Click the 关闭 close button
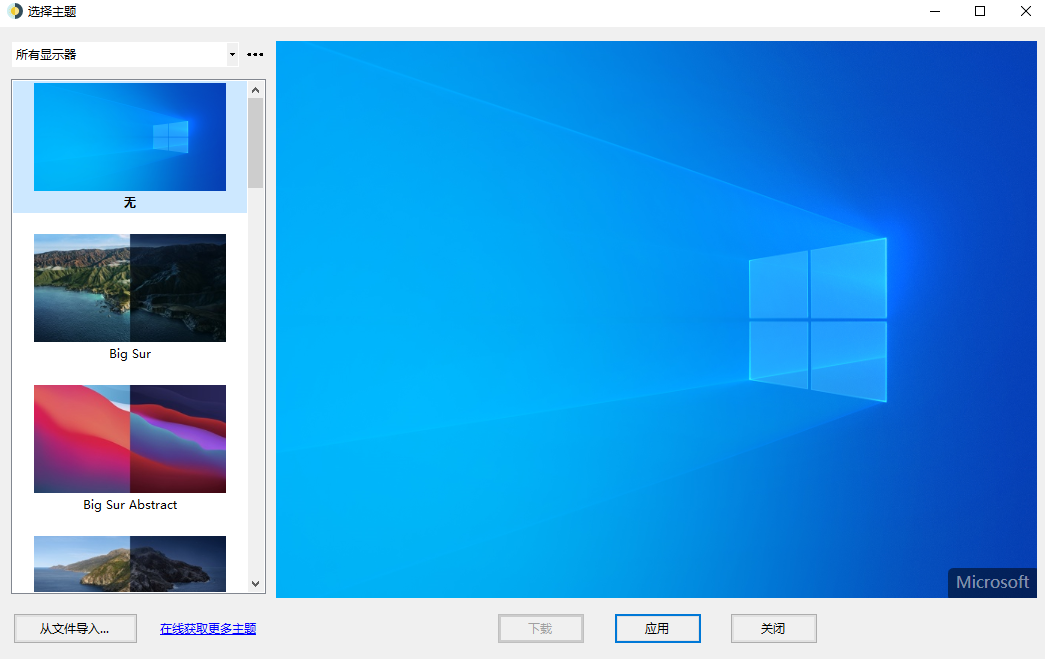 coord(773,628)
